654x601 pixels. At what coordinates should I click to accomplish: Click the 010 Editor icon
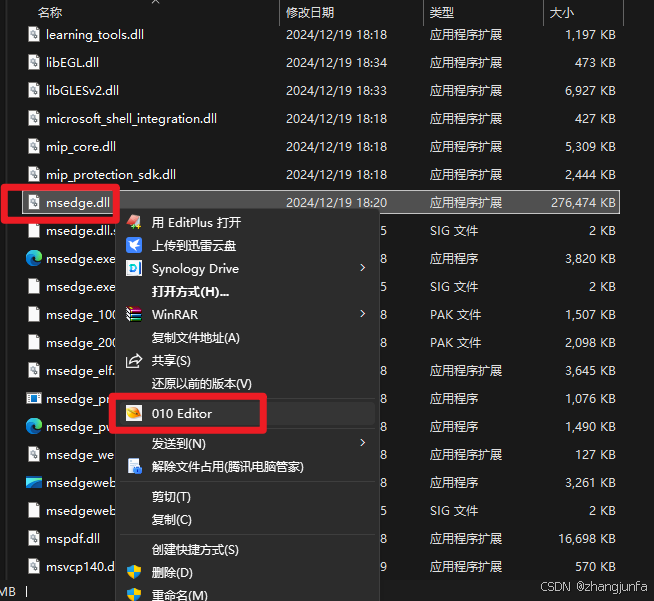point(134,413)
